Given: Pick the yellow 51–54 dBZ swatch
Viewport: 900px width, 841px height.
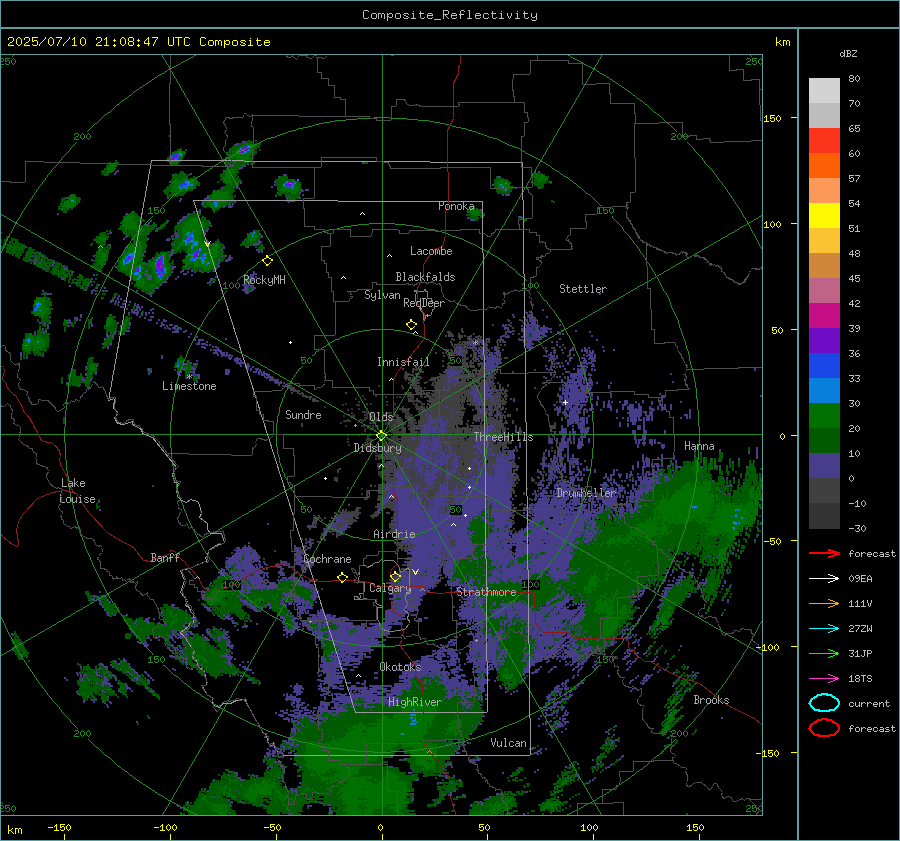Looking at the screenshot, I should [x=824, y=216].
